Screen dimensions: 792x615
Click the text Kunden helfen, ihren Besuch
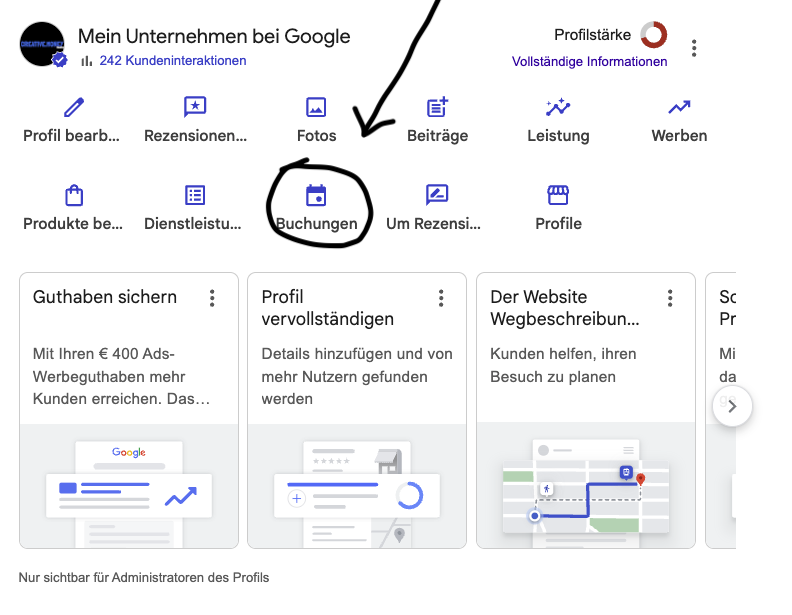pos(563,365)
